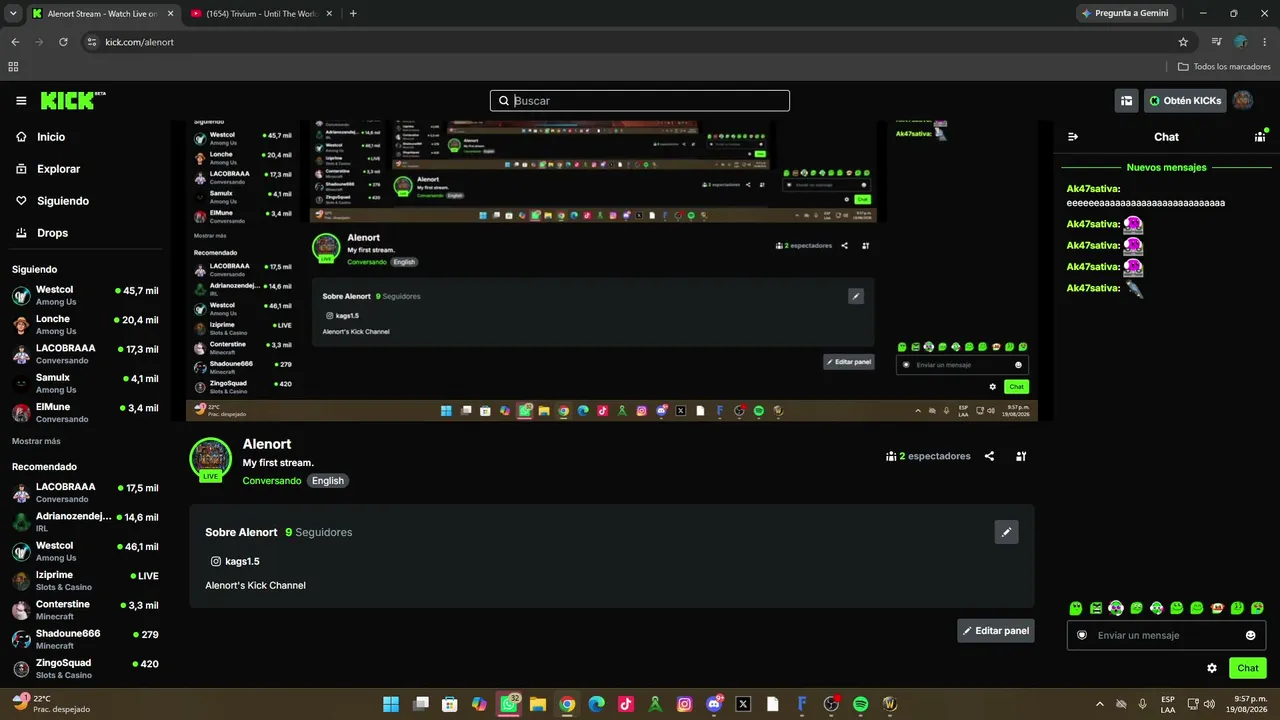
Task: Open the user profile avatar menu
Action: tap(1243, 101)
